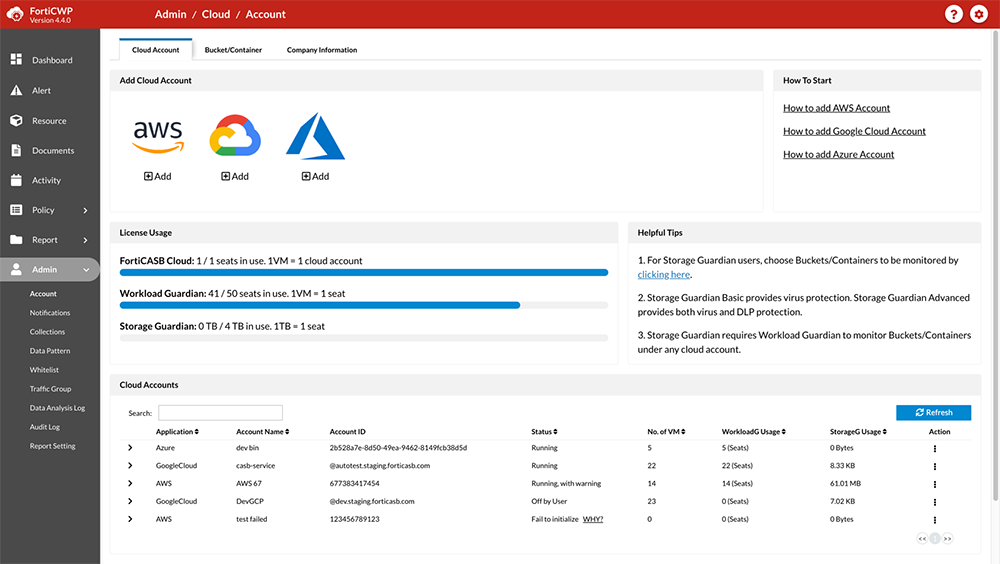Open the settings gear icon
The width and height of the screenshot is (1000, 564).
click(978, 14)
